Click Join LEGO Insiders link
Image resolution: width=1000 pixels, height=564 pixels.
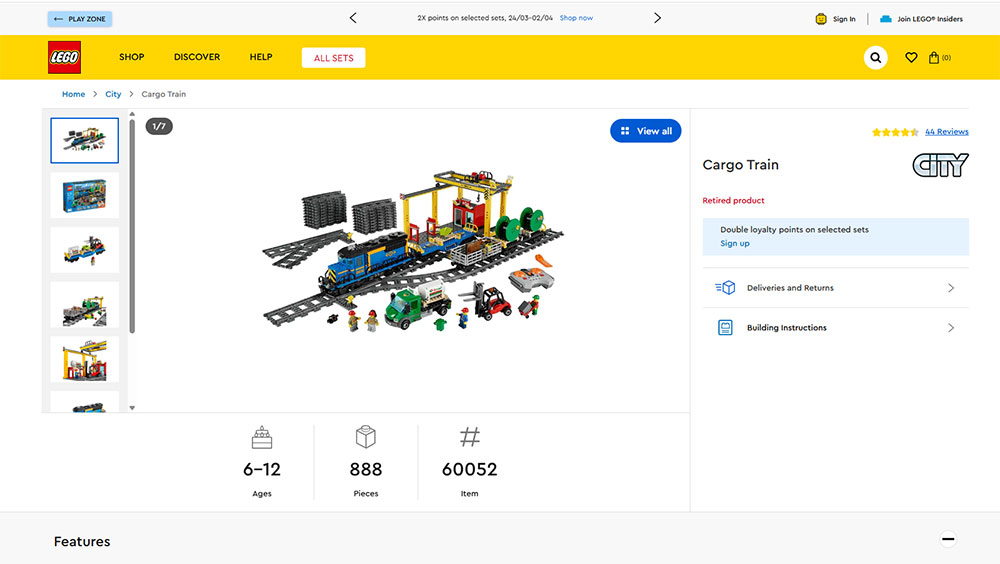click(x=930, y=19)
